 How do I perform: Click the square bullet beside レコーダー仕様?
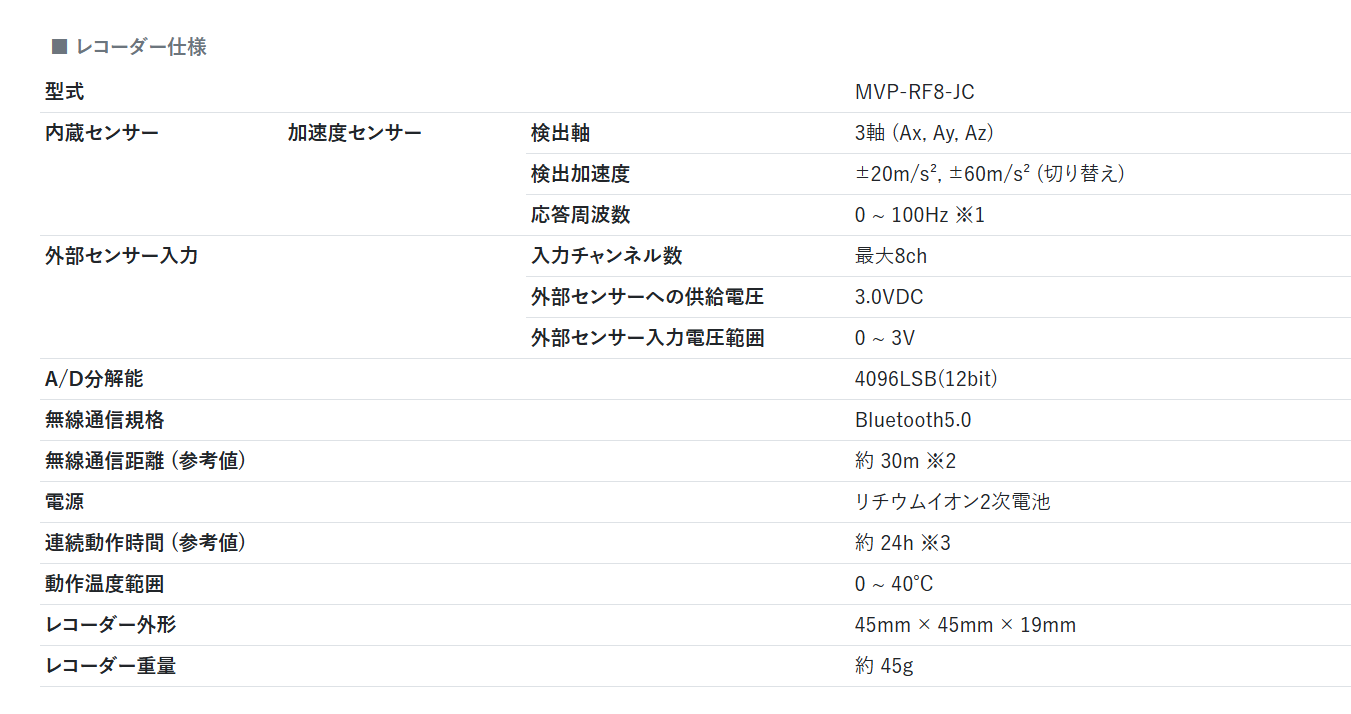tap(59, 47)
